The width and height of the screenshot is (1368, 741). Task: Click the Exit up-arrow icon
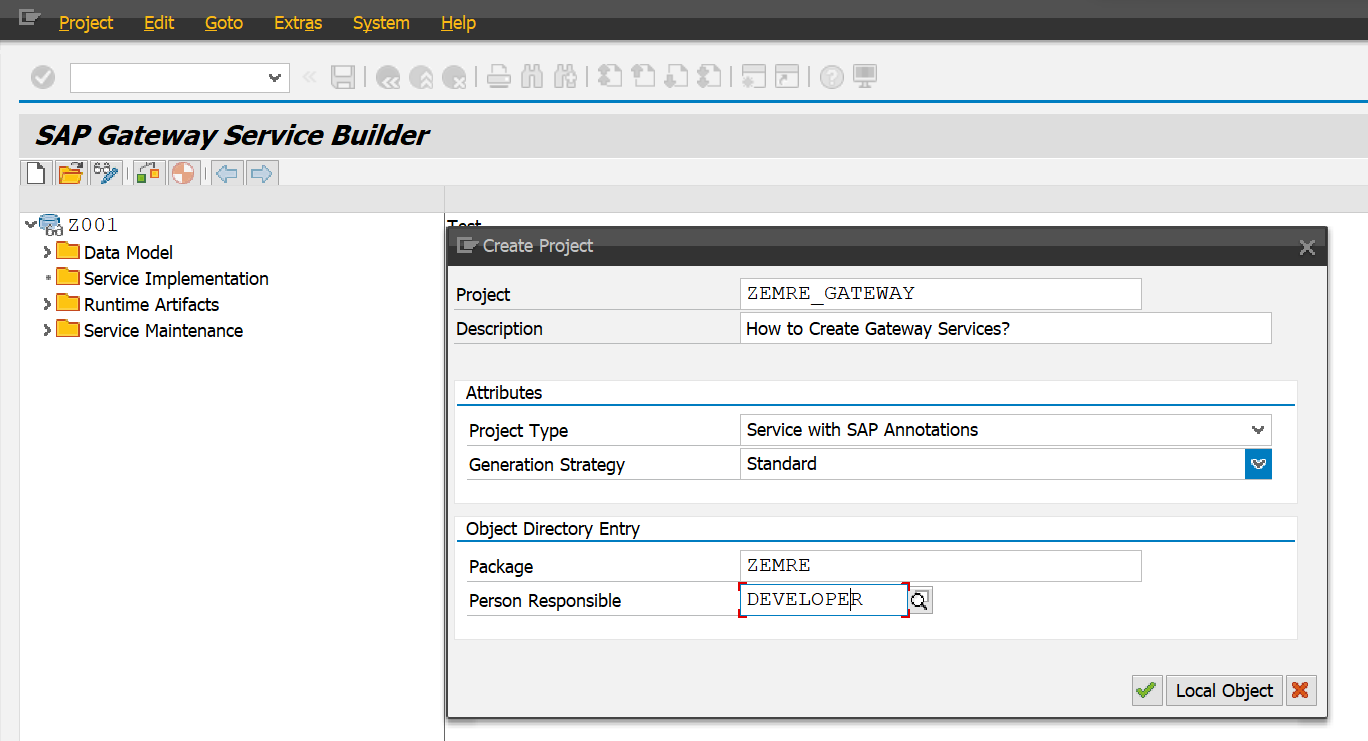(x=421, y=77)
